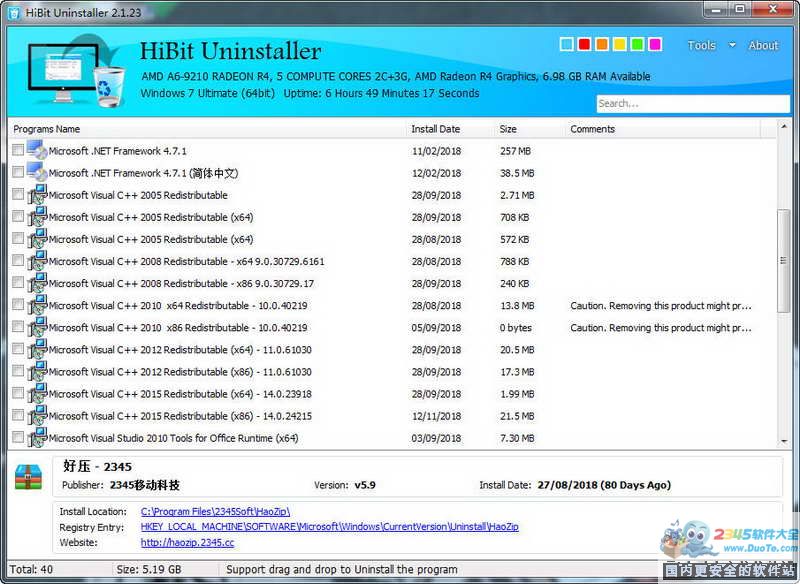Screen dimensions: 800x584
Task: Click the Search input field
Action: point(693,104)
